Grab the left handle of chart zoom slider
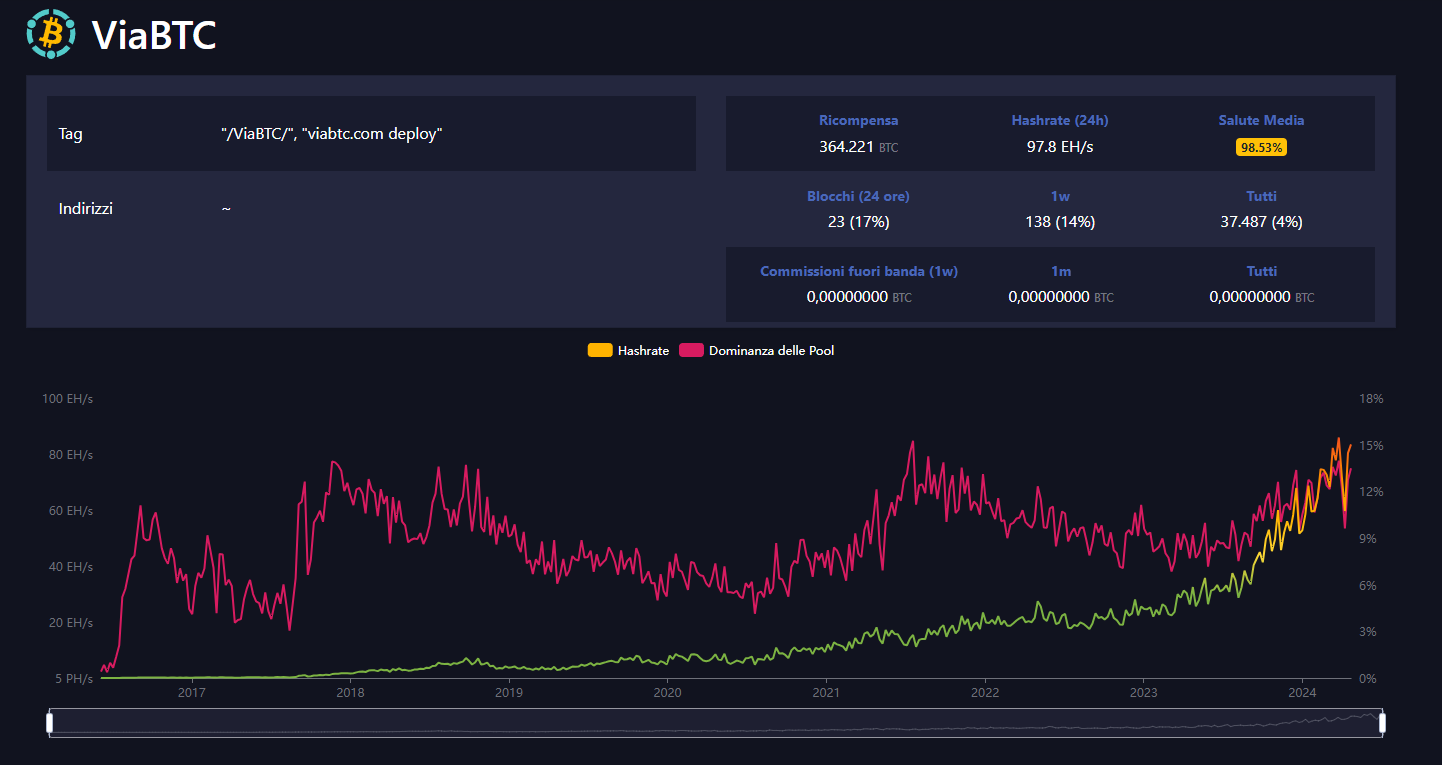Viewport: 1442px width, 765px height. point(49,722)
